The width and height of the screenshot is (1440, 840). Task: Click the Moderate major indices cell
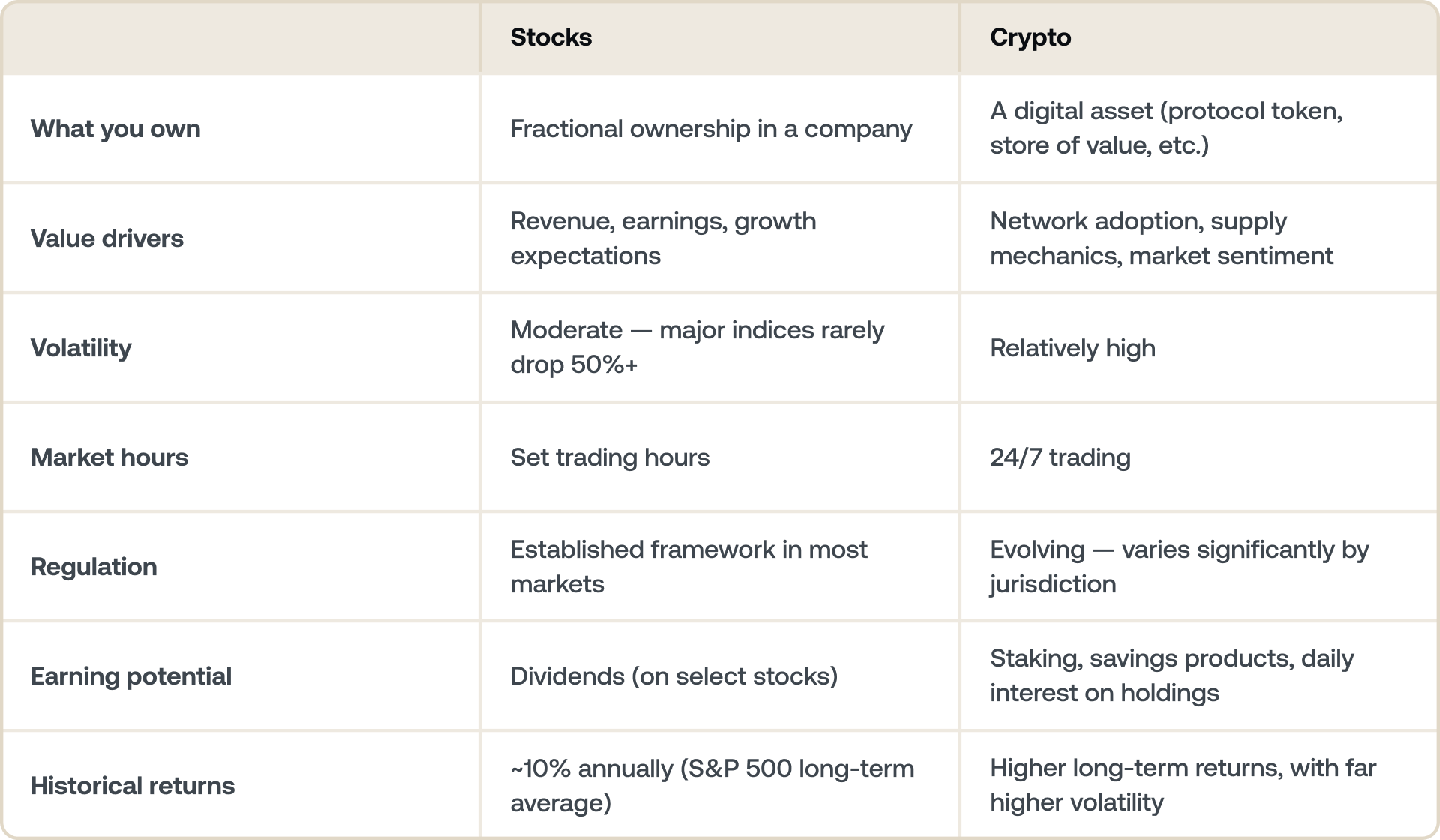[697, 347]
